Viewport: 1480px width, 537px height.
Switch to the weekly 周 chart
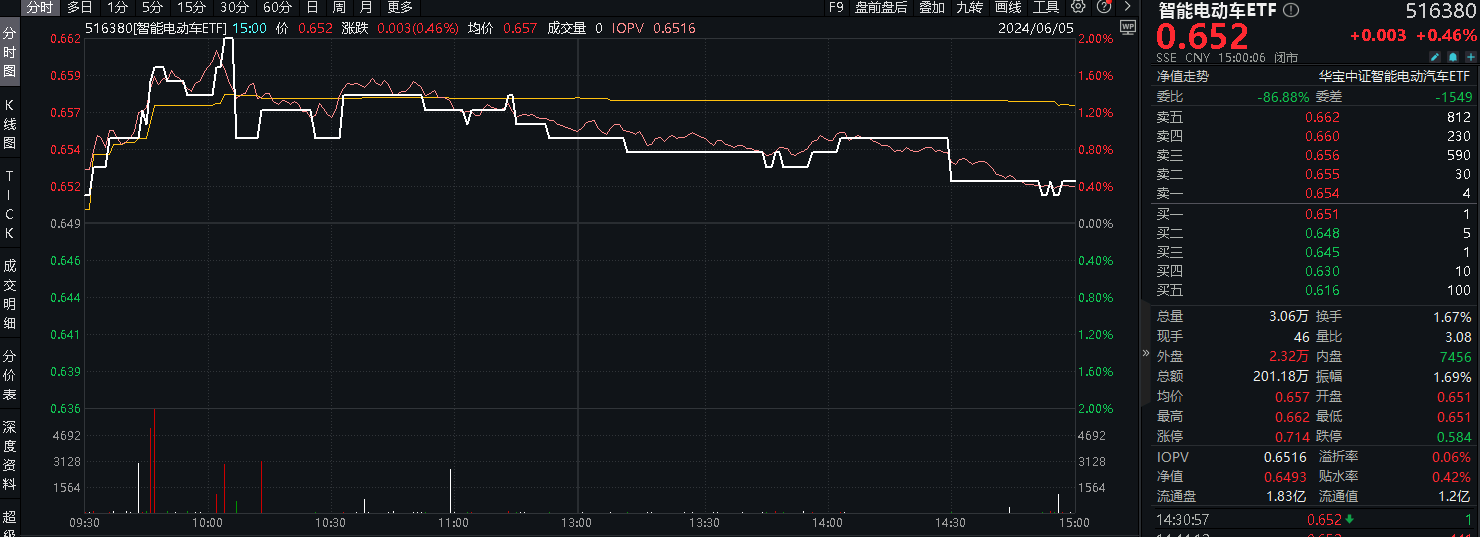point(339,7)
